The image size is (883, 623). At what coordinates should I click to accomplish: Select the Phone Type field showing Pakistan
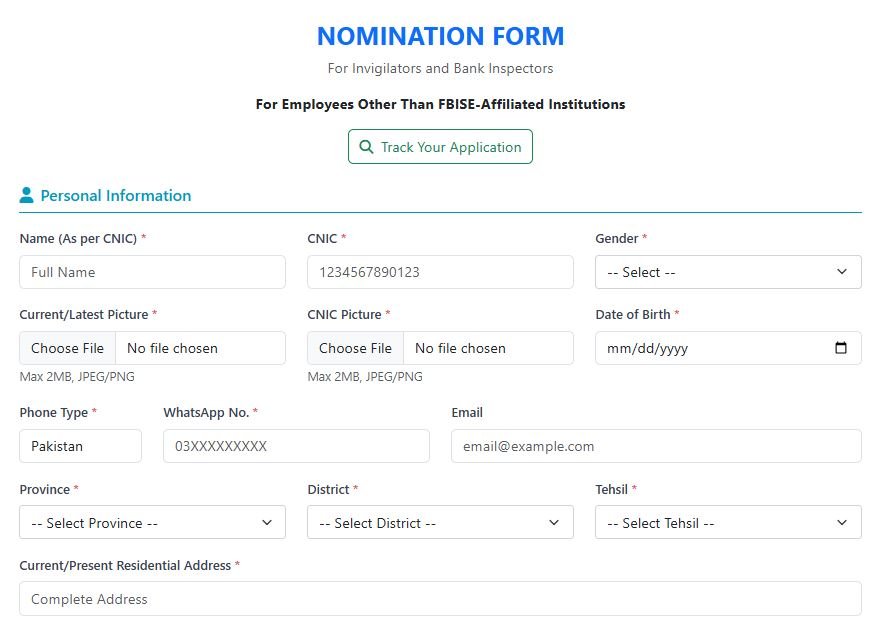coord(80,446)
